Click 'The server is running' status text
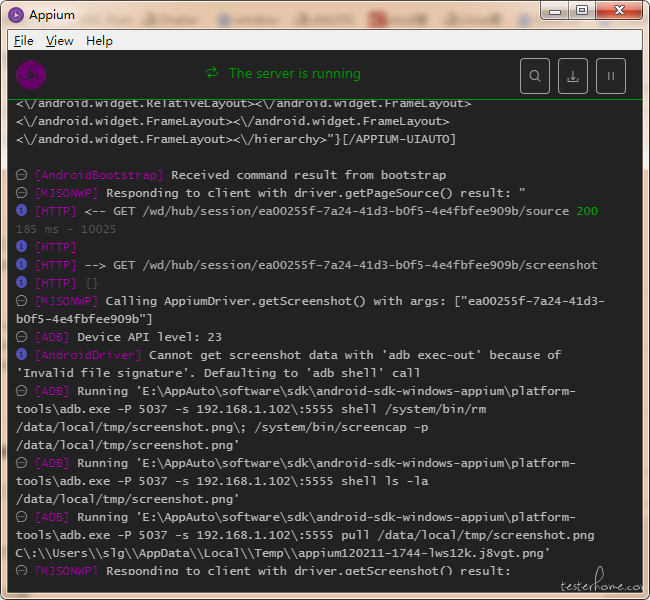Viewport: 650px width, 600px height. 295,73
